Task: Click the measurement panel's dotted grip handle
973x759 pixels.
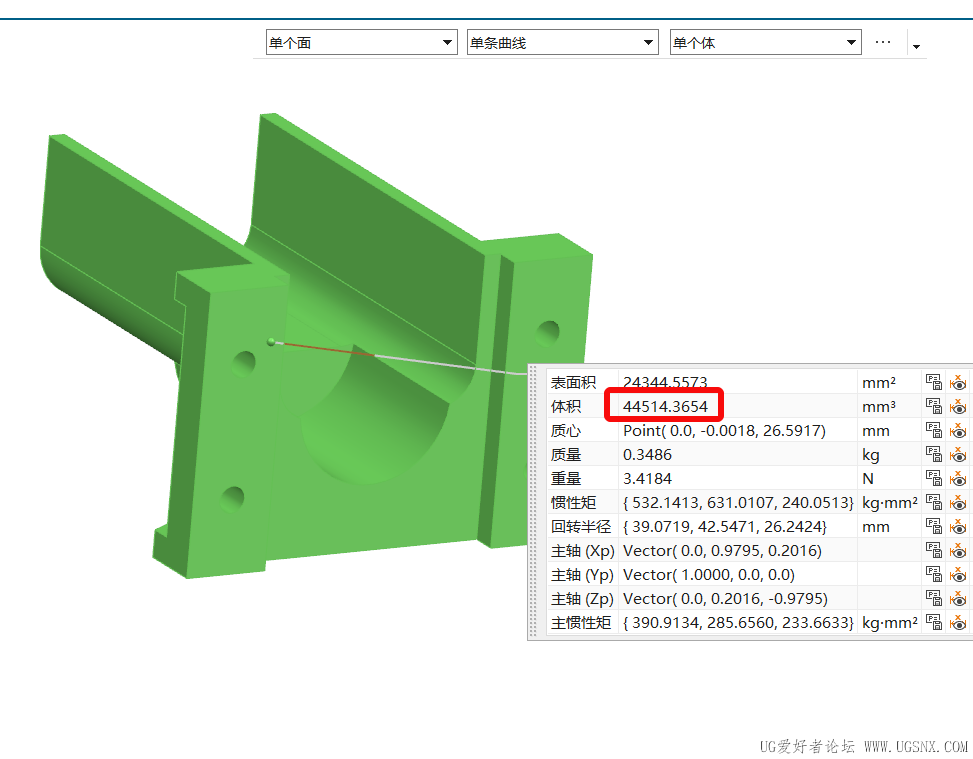Action: (x=532, y=503)
